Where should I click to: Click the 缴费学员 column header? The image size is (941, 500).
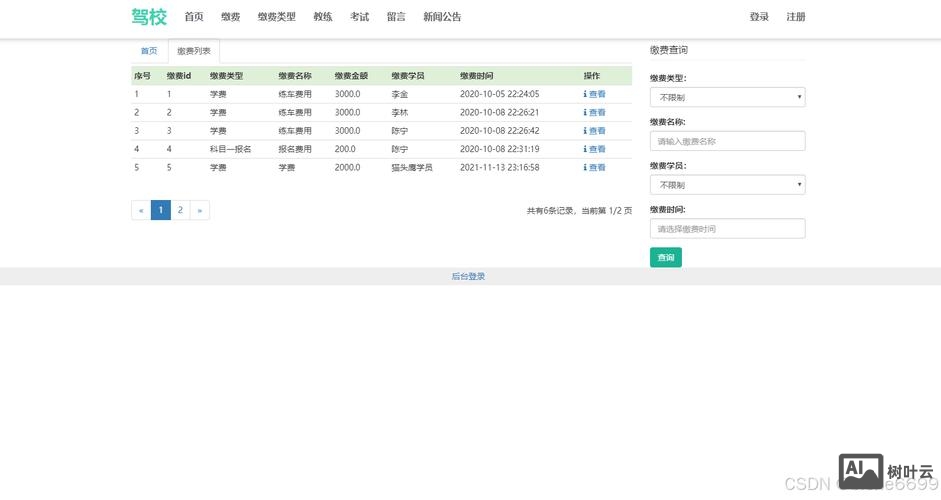click(407, 76)
